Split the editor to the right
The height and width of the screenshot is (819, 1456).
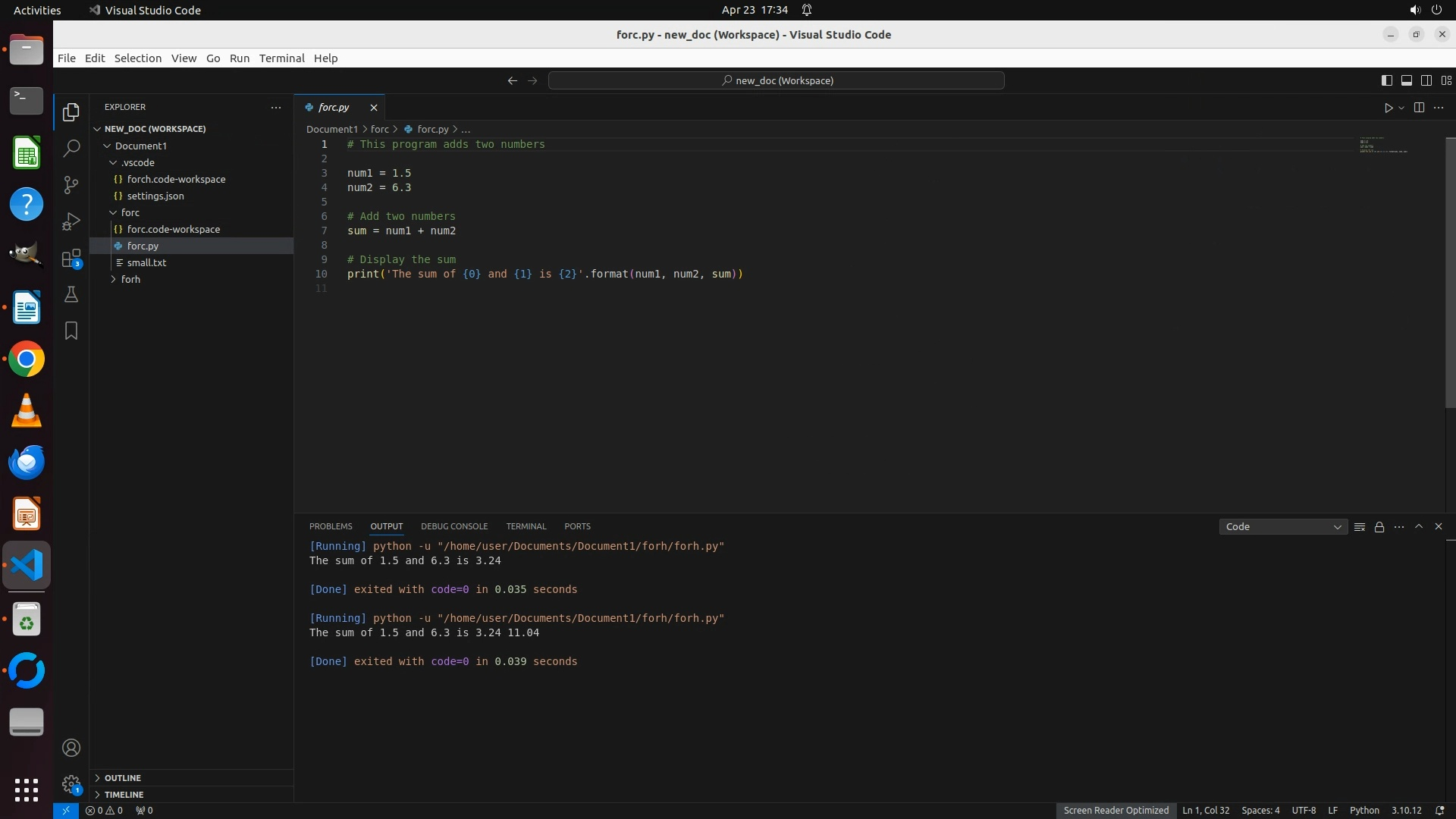pos(1419,108)
